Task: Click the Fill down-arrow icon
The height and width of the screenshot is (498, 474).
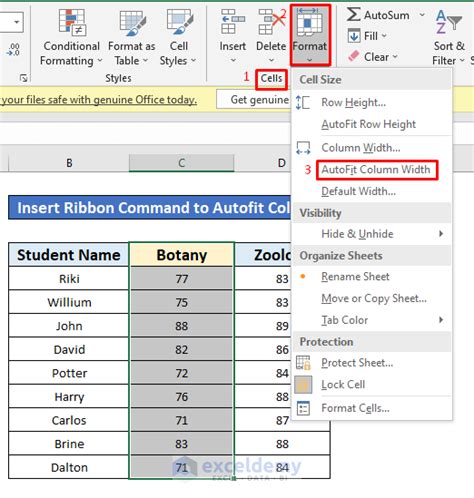Action: tap(354, 35)
